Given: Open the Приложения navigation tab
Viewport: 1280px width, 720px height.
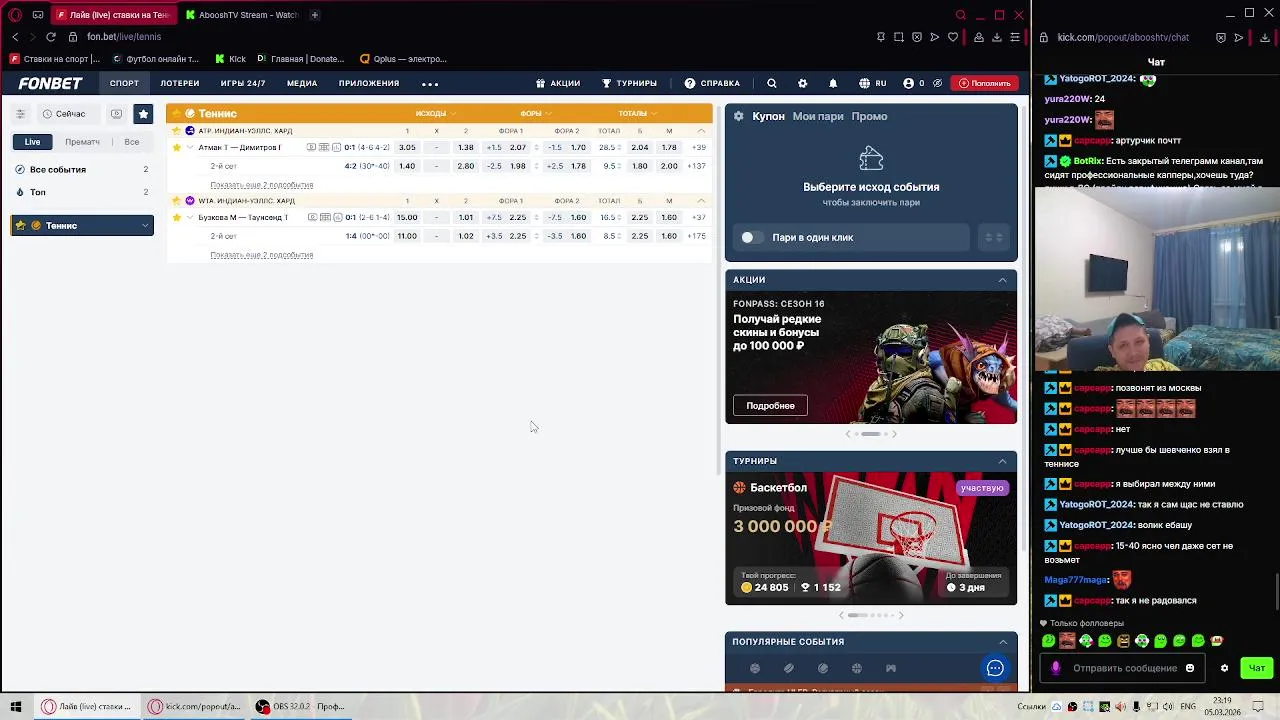Looking at the screenshot, I should [369, 83].
